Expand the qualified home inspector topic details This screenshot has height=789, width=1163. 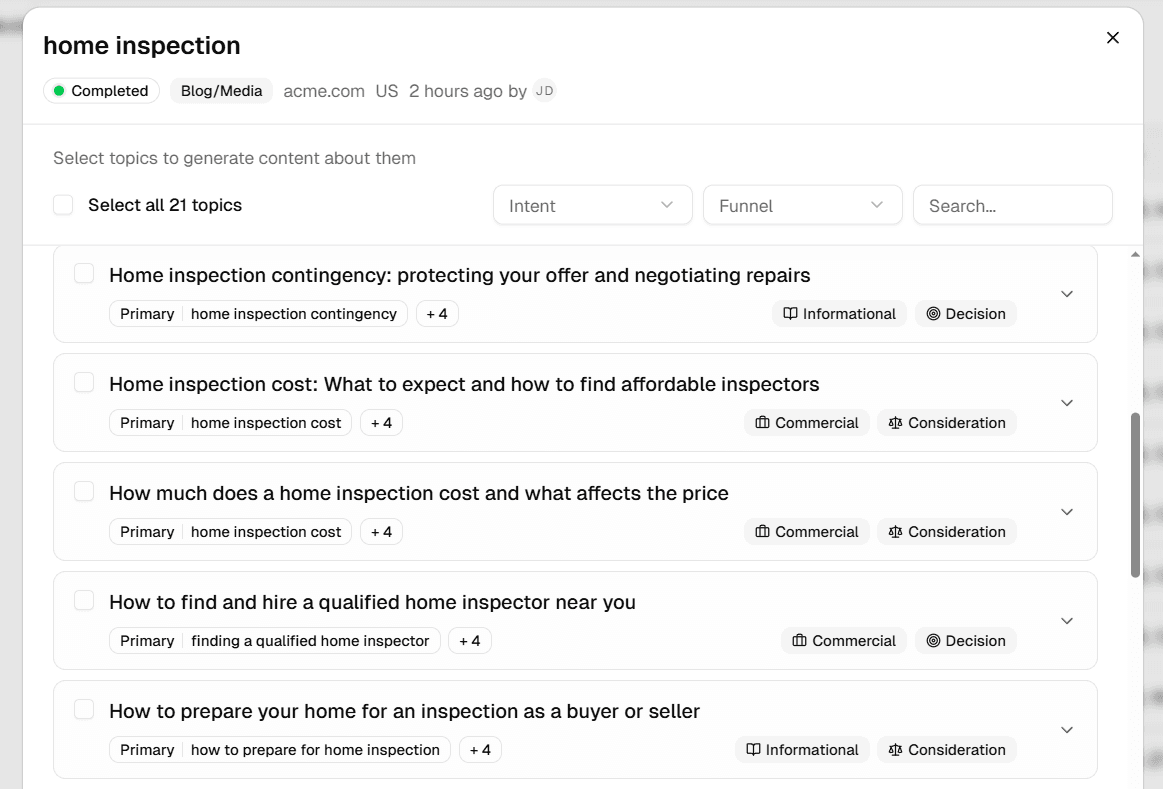(1066, 621)
